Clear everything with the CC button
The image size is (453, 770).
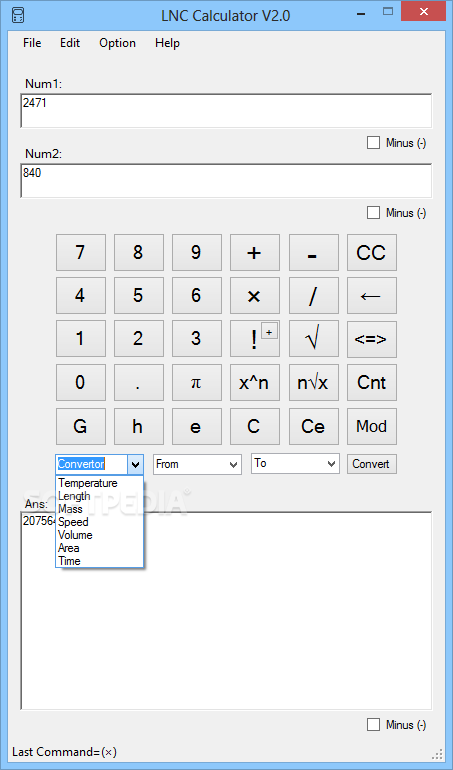371,252
